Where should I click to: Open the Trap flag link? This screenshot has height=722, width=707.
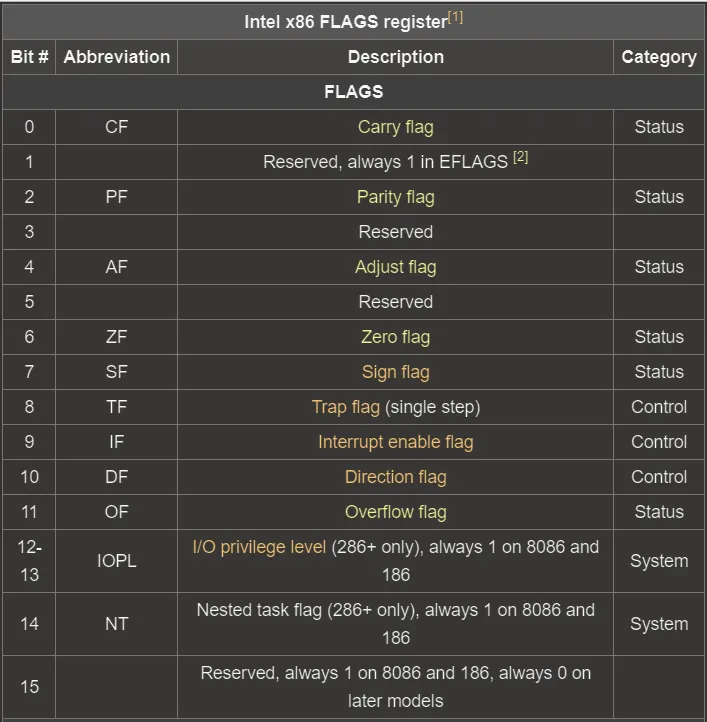346,407
